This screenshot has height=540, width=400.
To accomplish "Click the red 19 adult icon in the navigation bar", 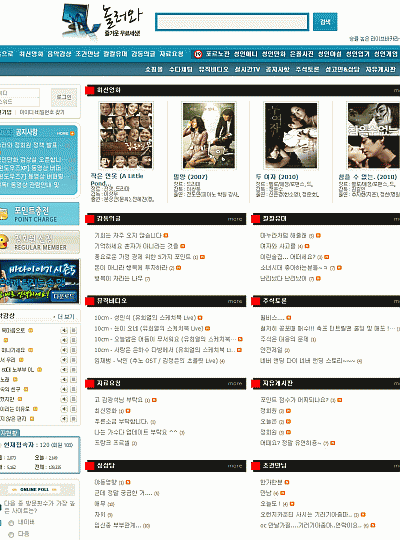I will (x=198, y=54).
